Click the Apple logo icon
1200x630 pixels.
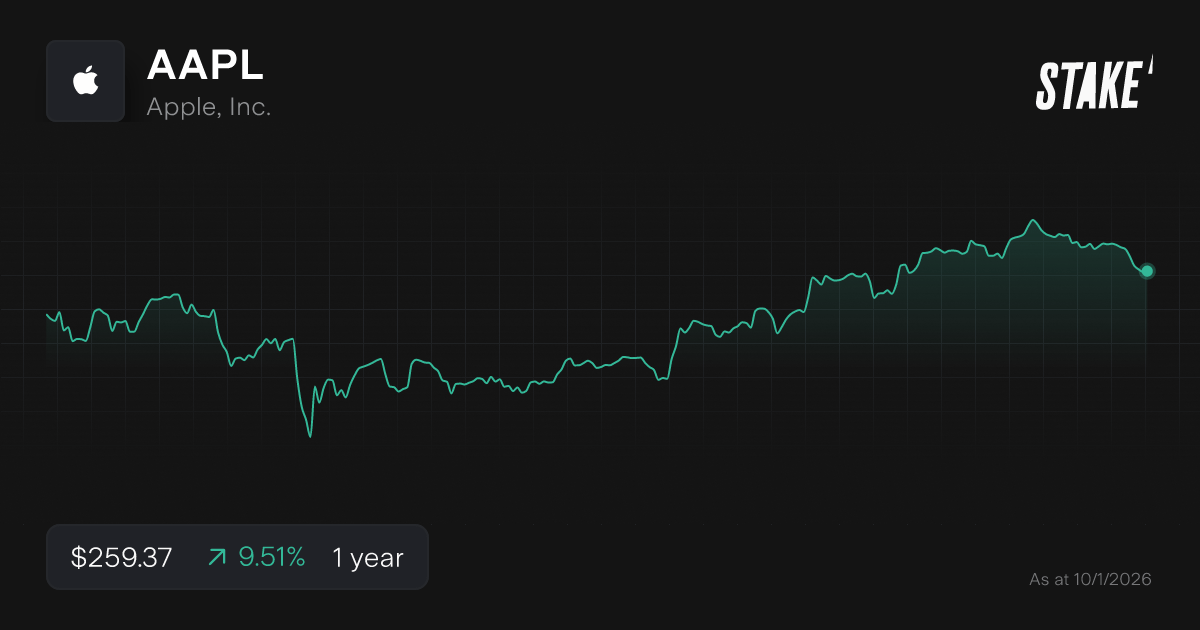coord(85,79)
